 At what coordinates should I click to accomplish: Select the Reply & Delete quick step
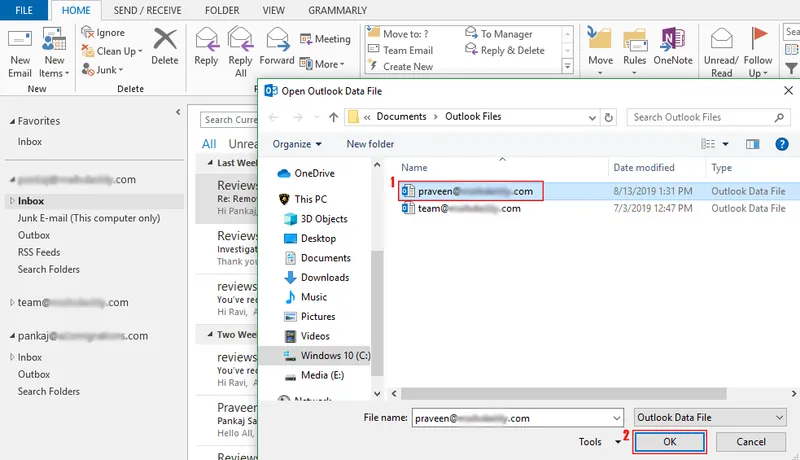(505, 50)
